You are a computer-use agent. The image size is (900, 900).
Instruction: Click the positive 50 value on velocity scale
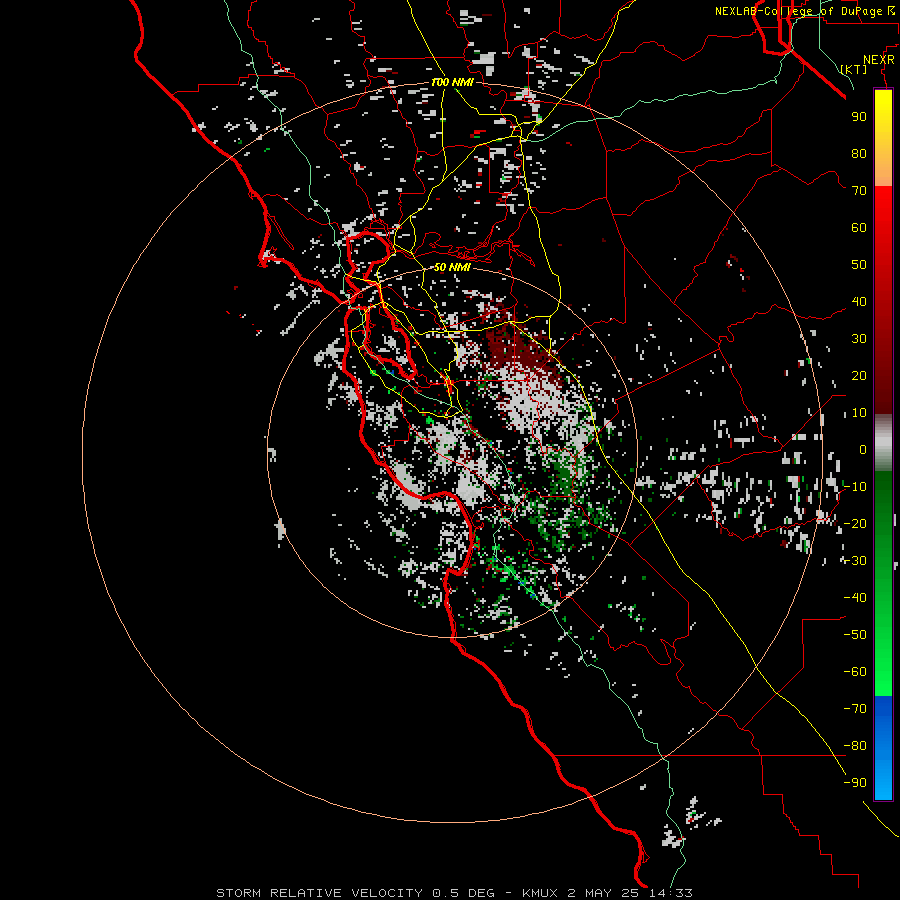click(x=859, y=265)
